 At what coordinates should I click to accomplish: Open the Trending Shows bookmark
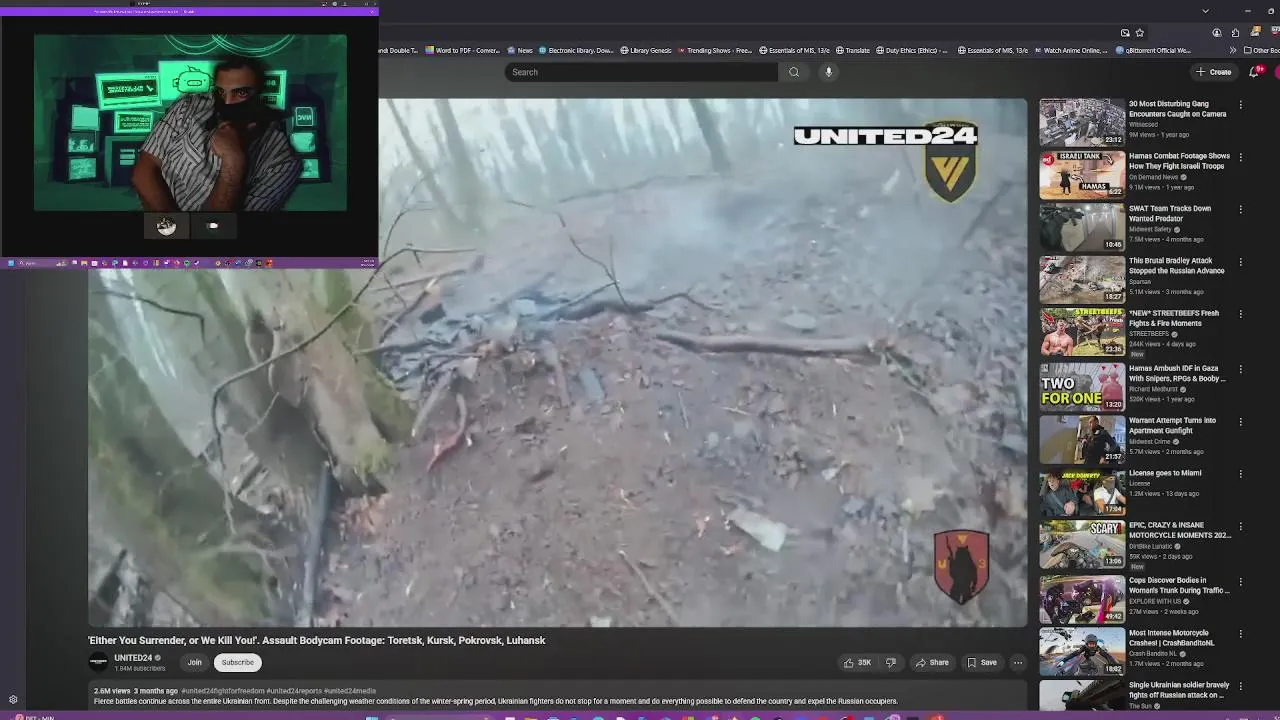pos(715,50)
